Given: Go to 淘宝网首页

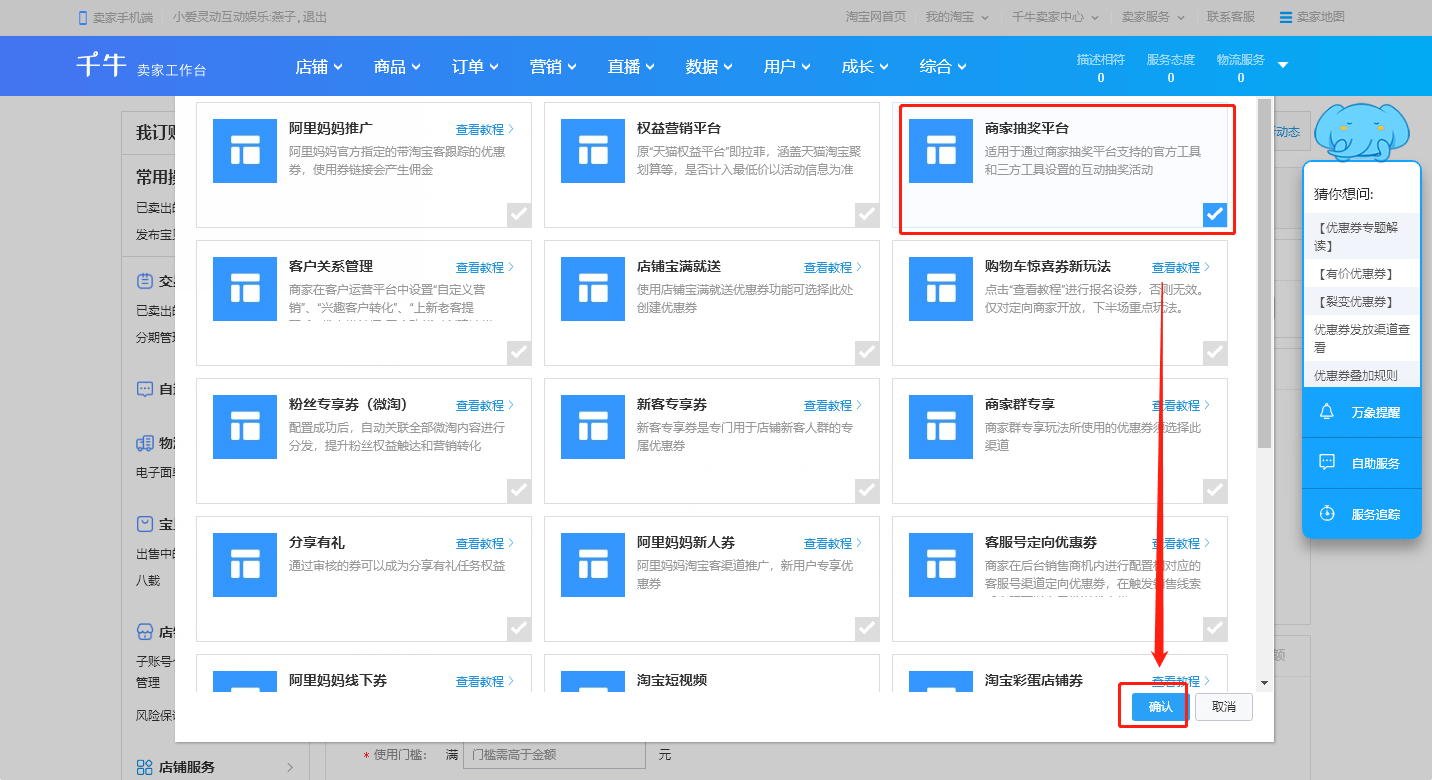Looking at the screenshot, I should [x=876, y=17].
